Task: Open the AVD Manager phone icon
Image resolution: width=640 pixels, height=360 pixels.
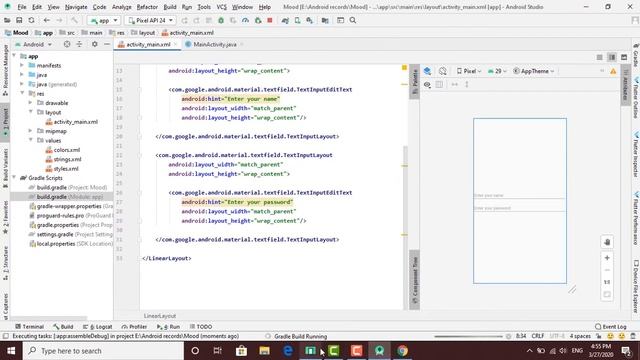Action: (x=298, y=20)
